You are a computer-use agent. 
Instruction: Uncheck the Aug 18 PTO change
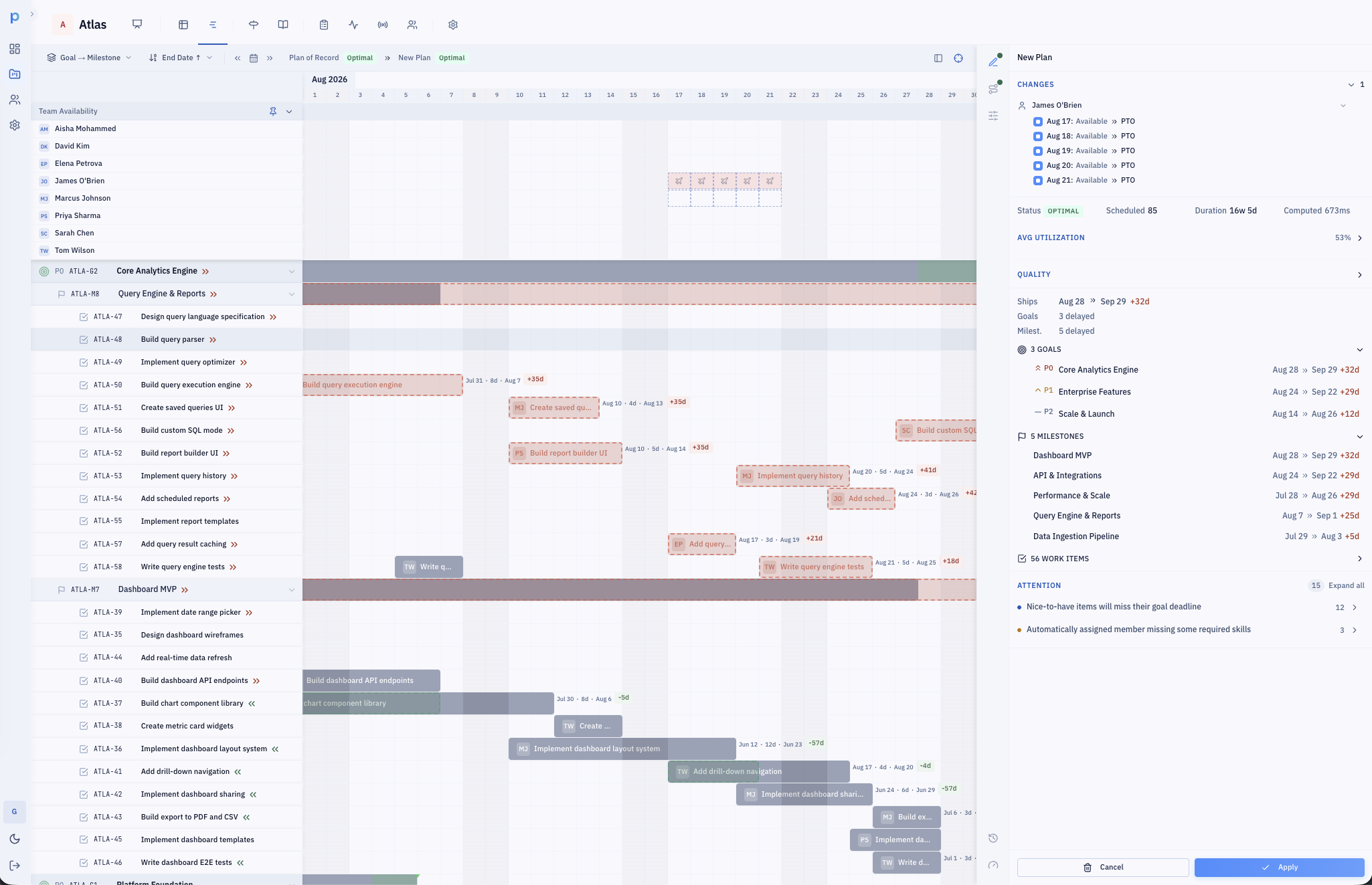(1037, 136)
